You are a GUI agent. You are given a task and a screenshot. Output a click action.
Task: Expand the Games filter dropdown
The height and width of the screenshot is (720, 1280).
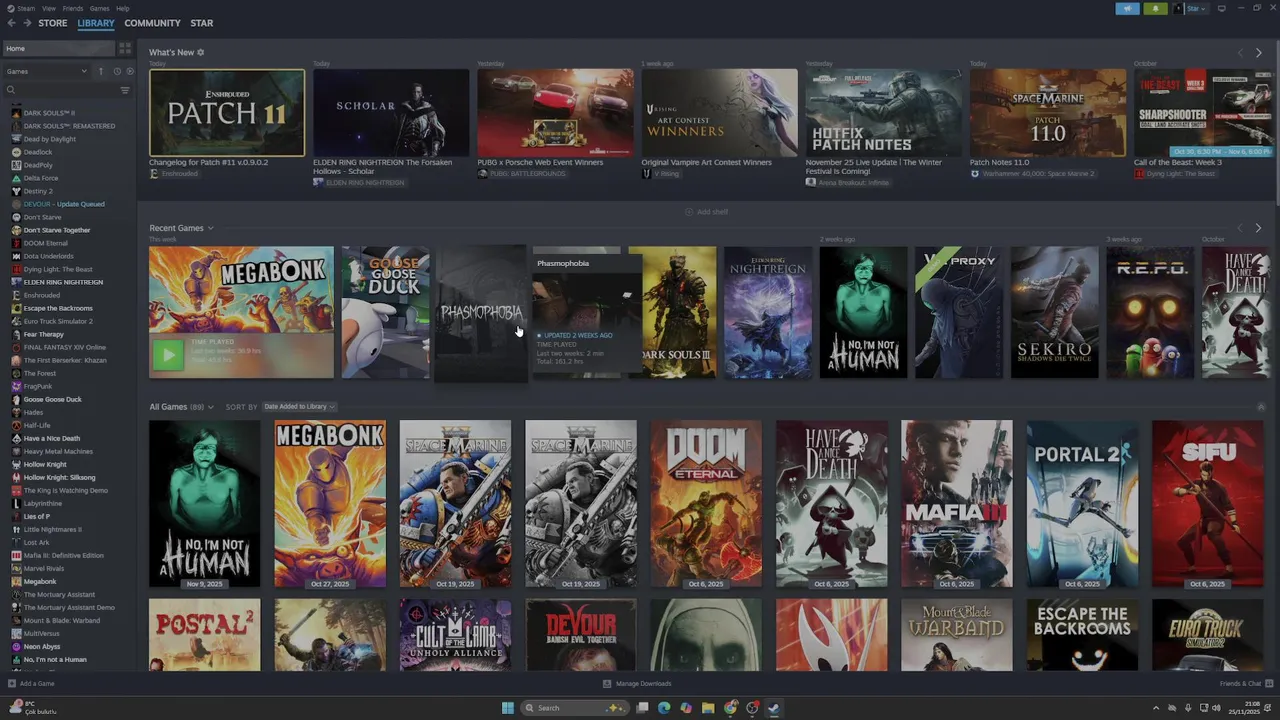(46, 71)
